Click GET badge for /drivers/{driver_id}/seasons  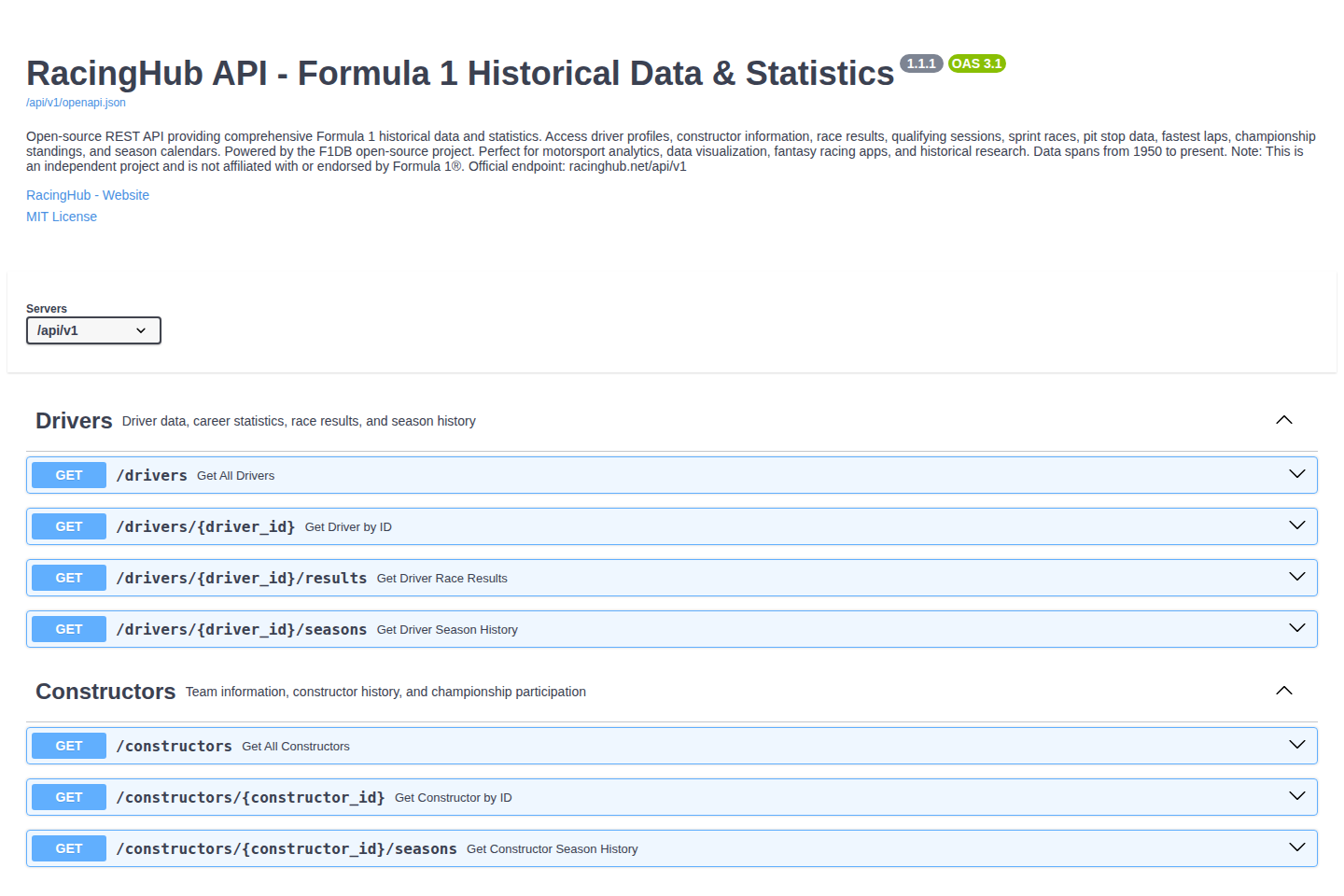pos(69,629)
